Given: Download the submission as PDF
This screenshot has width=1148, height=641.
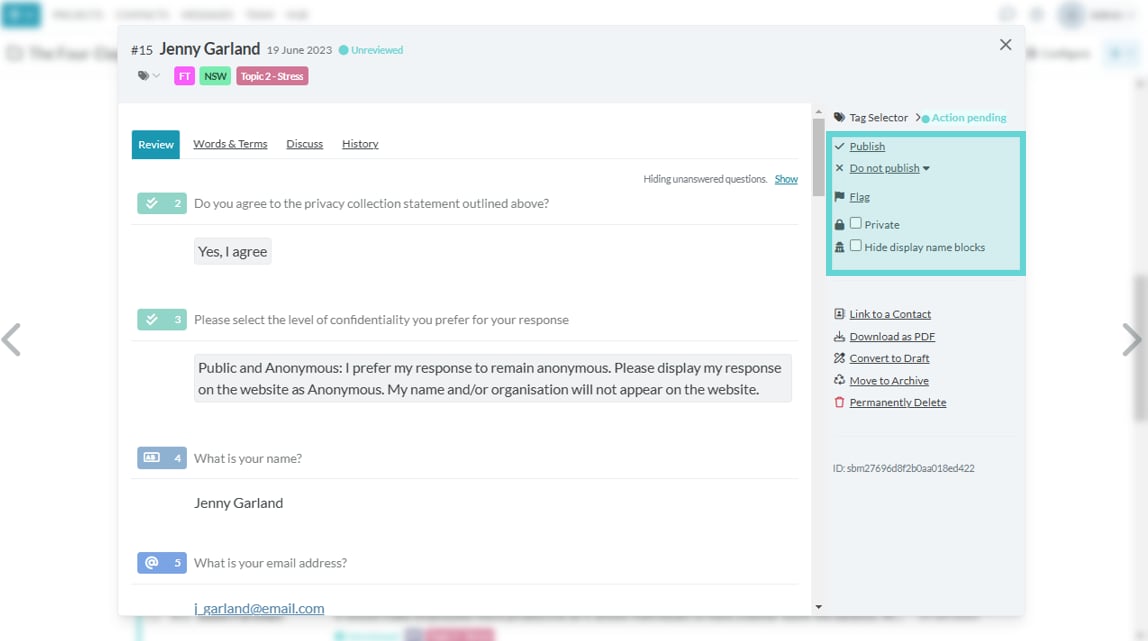Looking at the screenshot, I should 892,337.
